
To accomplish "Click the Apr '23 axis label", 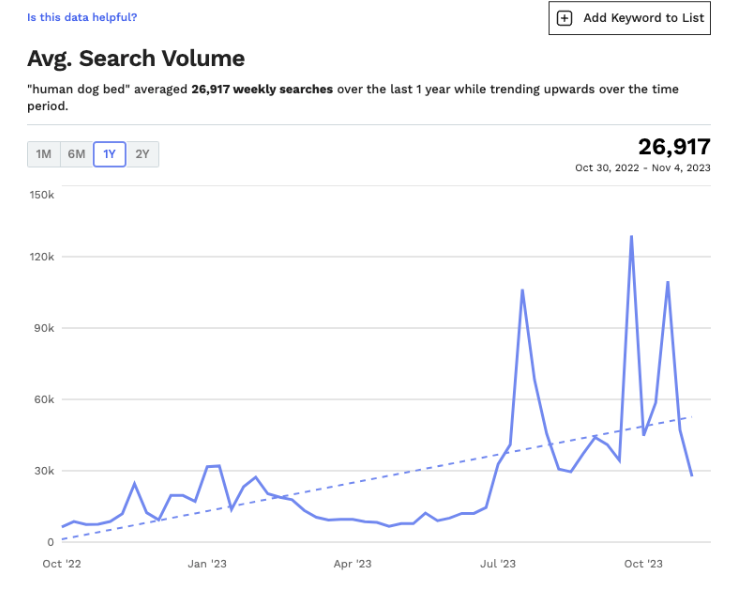I will tap(352, 564).
